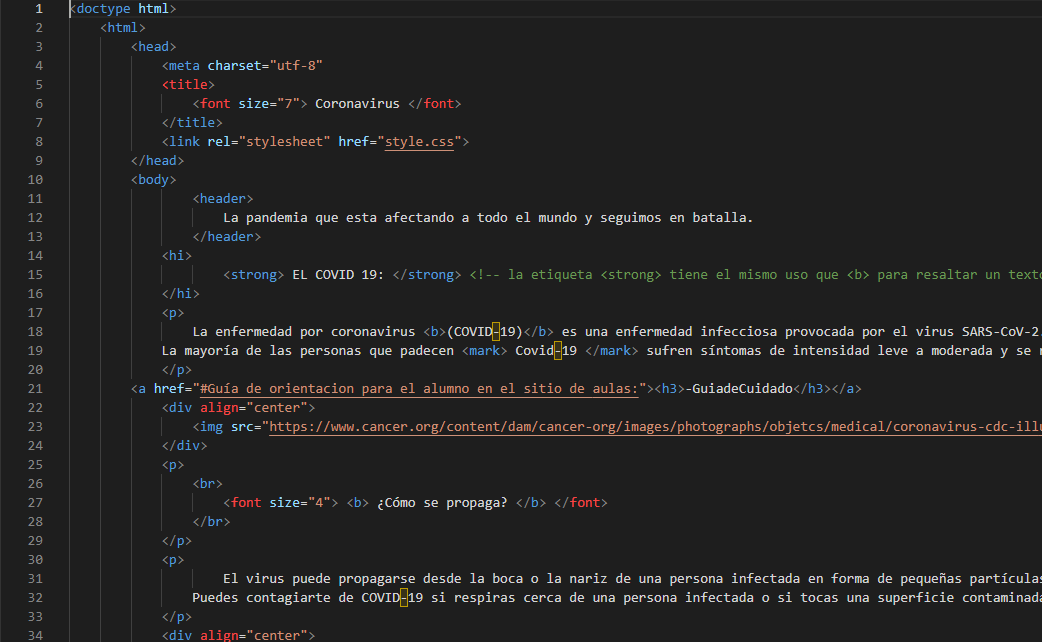Click the closing </div> tag on line 24

pos(184,446)
